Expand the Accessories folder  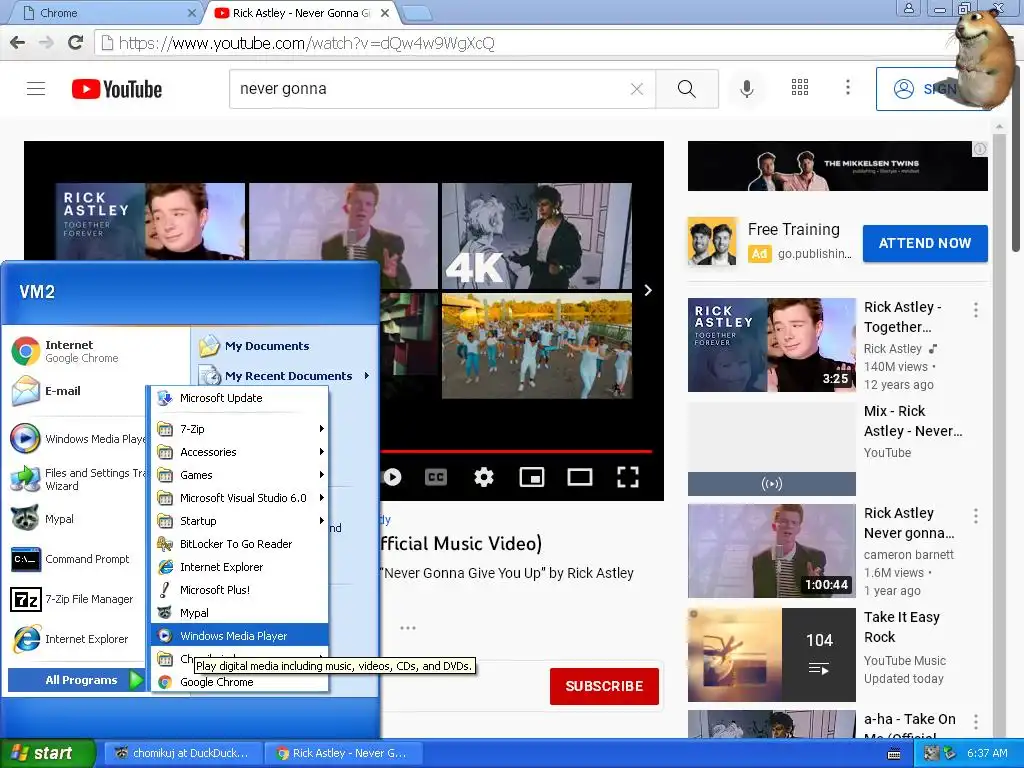[240, 452]
